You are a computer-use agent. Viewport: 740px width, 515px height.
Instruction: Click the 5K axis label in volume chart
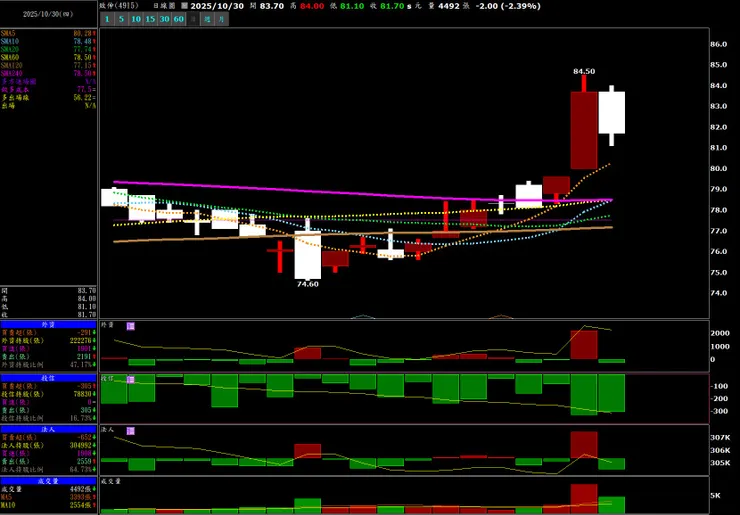715,495
